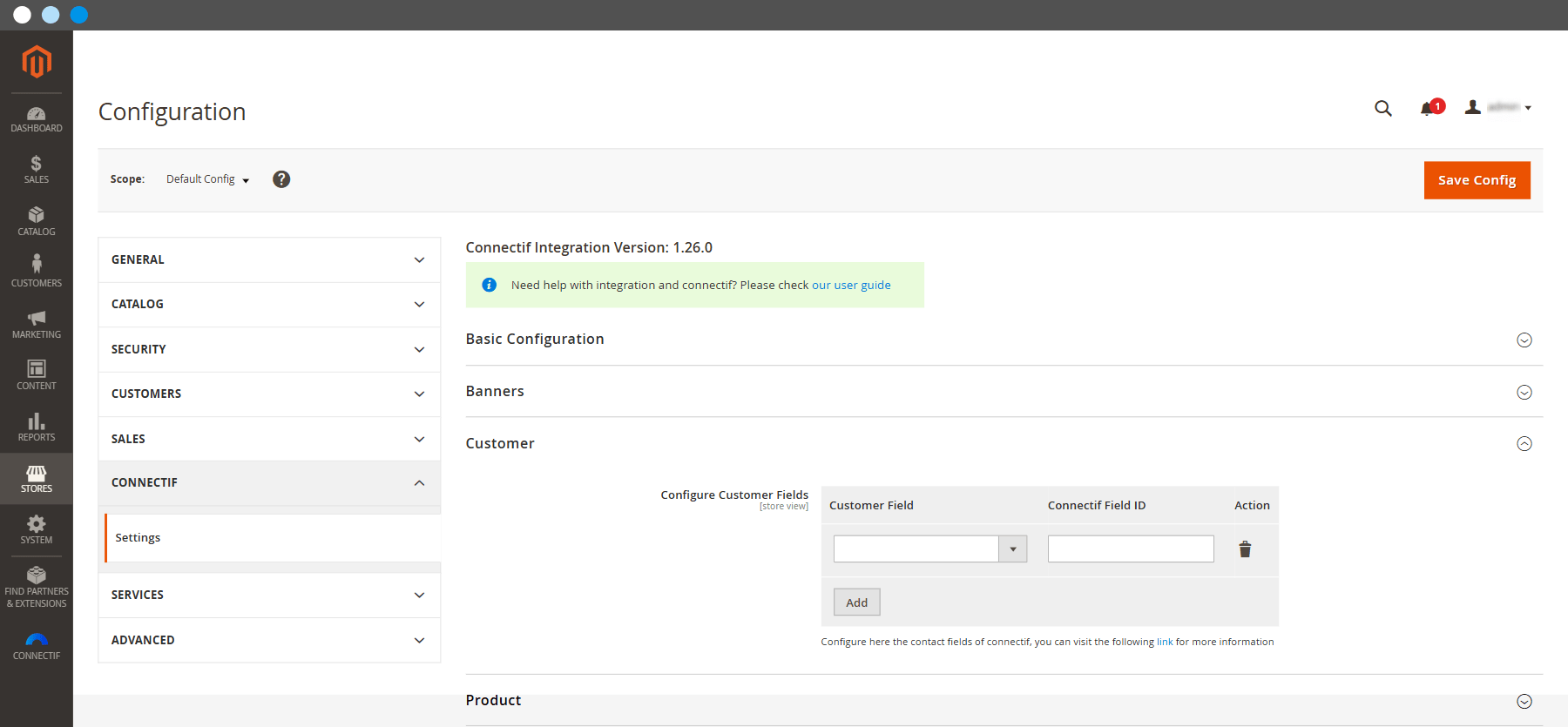Delete the customer field row with trash icon
Viewport: 1568px width, 727px height.
click(x=1245, y=549)
